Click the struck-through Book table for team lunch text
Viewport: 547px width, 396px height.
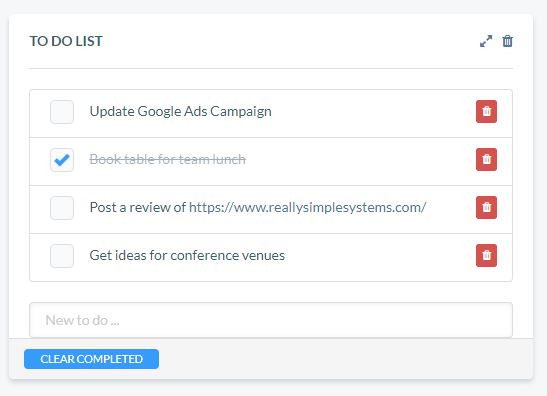point(167,159)
